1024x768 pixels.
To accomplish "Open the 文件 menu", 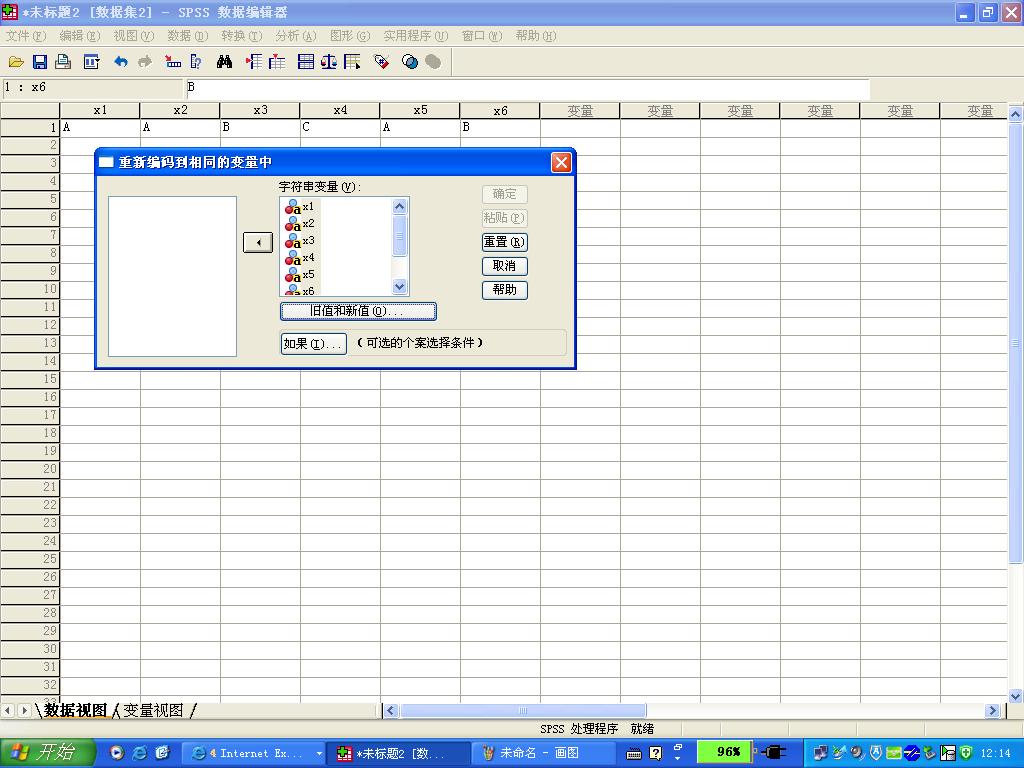I will [x=26, y=36].
